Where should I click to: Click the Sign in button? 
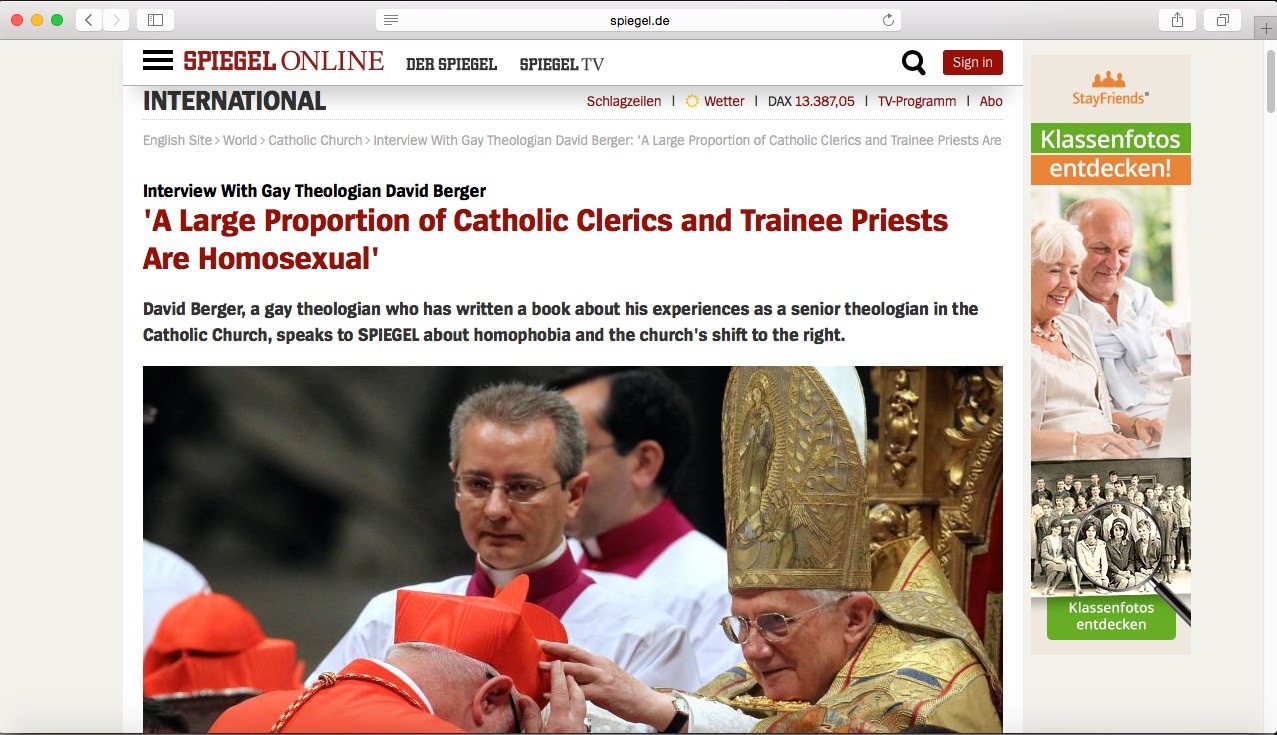tap(972, 62)
